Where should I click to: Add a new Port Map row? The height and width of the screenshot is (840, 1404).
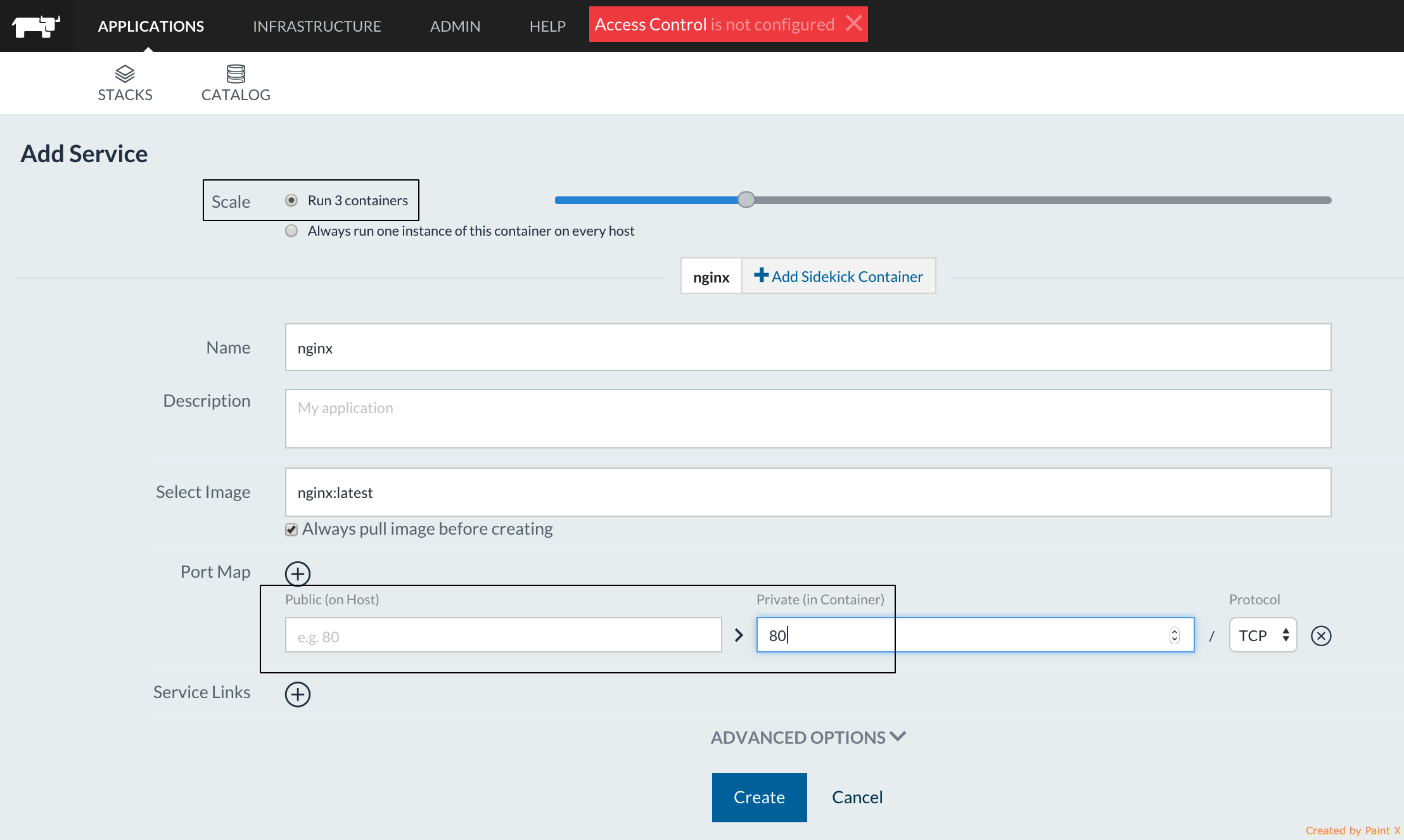(298, 574)
